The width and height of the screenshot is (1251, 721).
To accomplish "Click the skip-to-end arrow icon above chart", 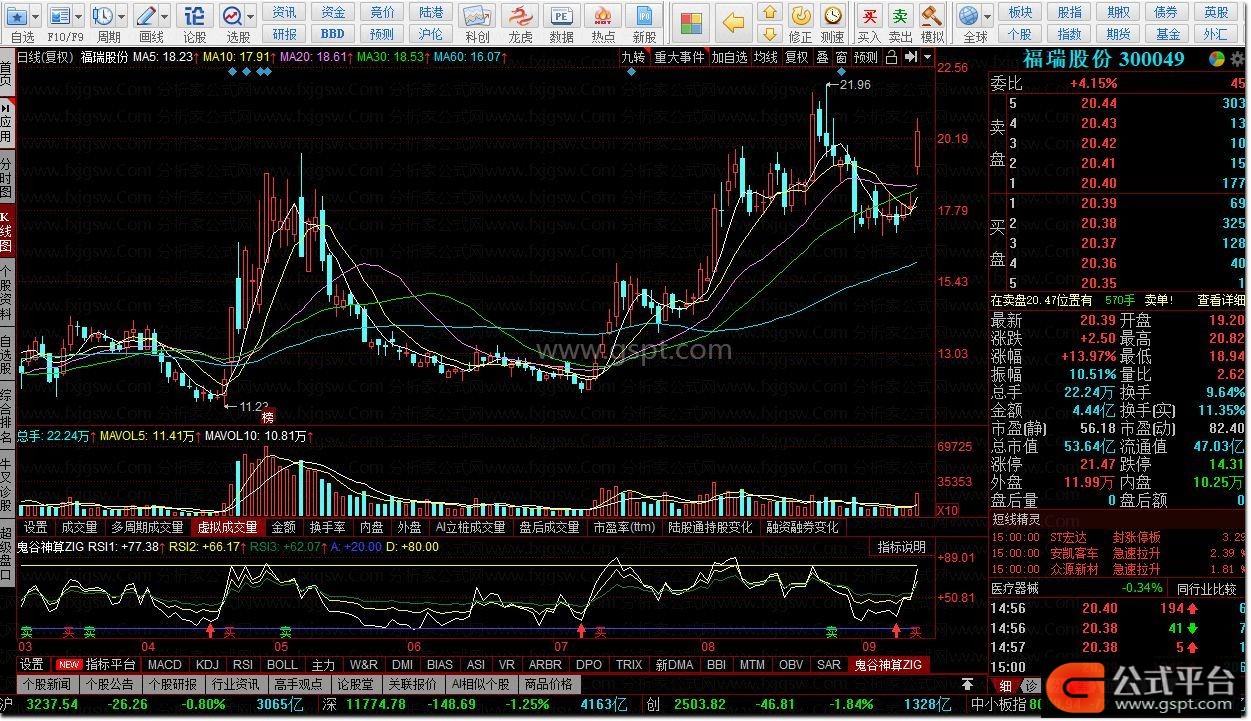I will (911, 57).
